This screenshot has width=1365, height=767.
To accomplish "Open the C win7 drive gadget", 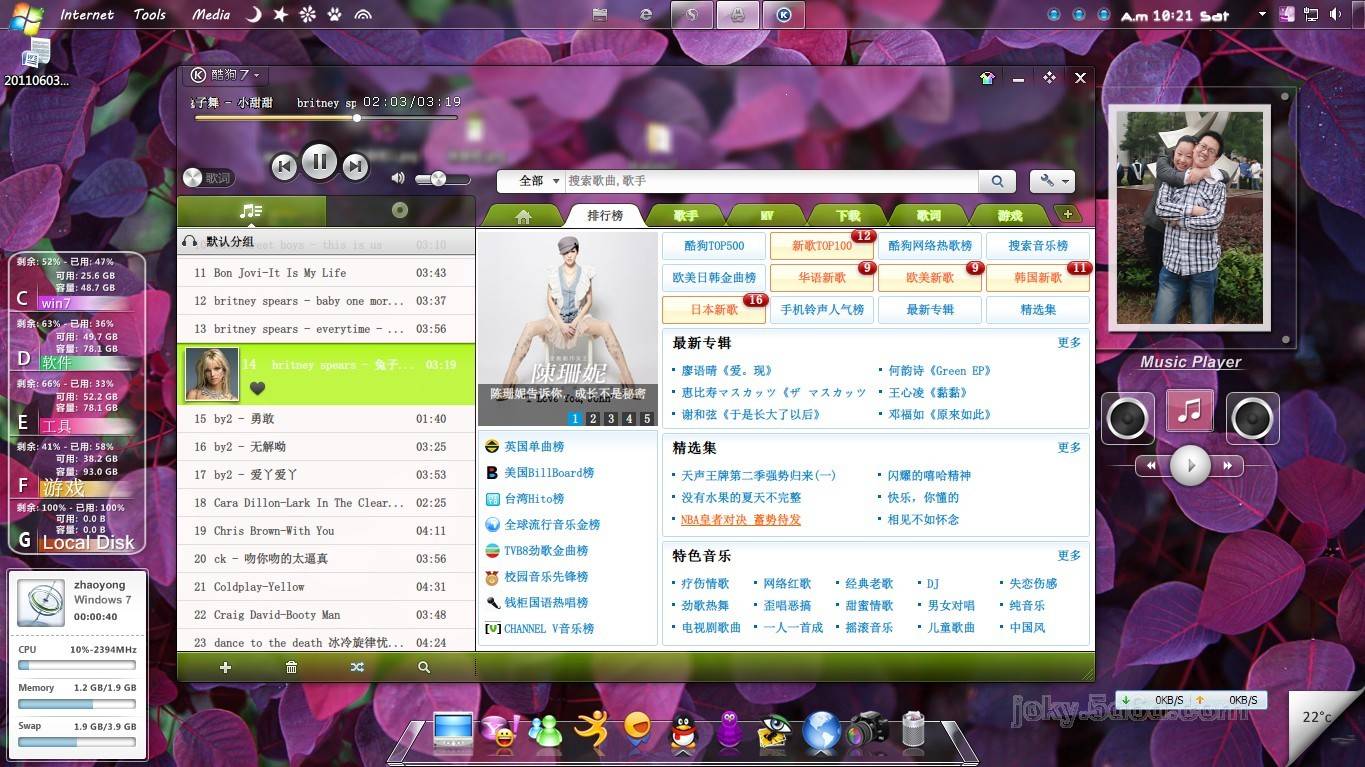I will tap(76, 283).
